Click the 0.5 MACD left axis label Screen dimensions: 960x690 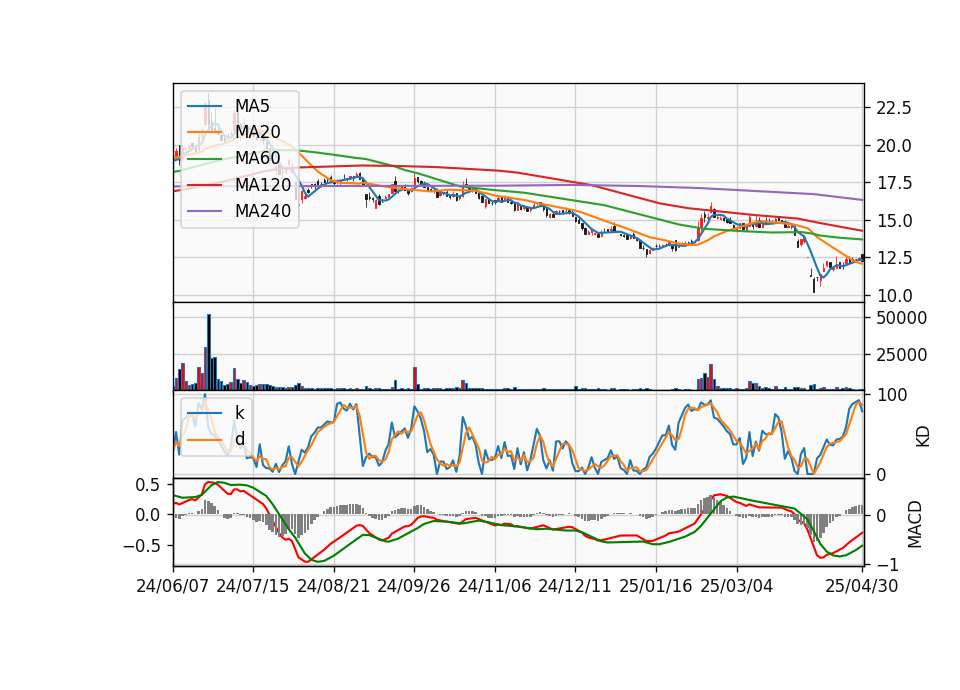click(146, 485)
